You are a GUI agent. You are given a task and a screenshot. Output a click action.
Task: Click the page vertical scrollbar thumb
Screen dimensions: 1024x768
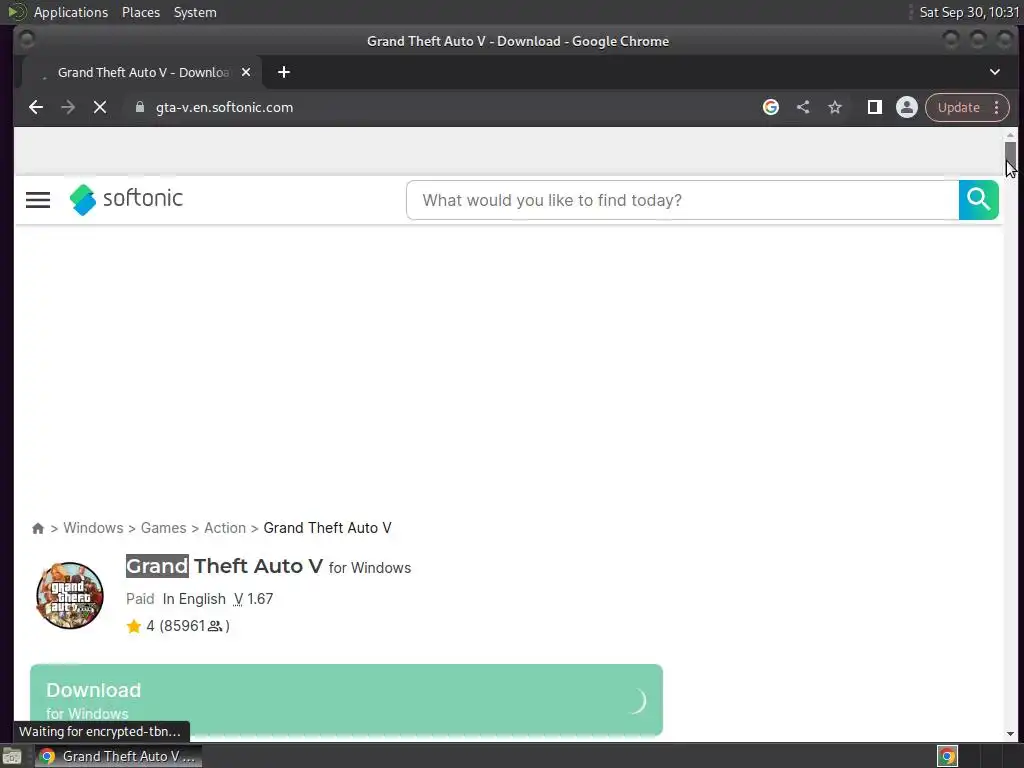tap(1010, 157)
